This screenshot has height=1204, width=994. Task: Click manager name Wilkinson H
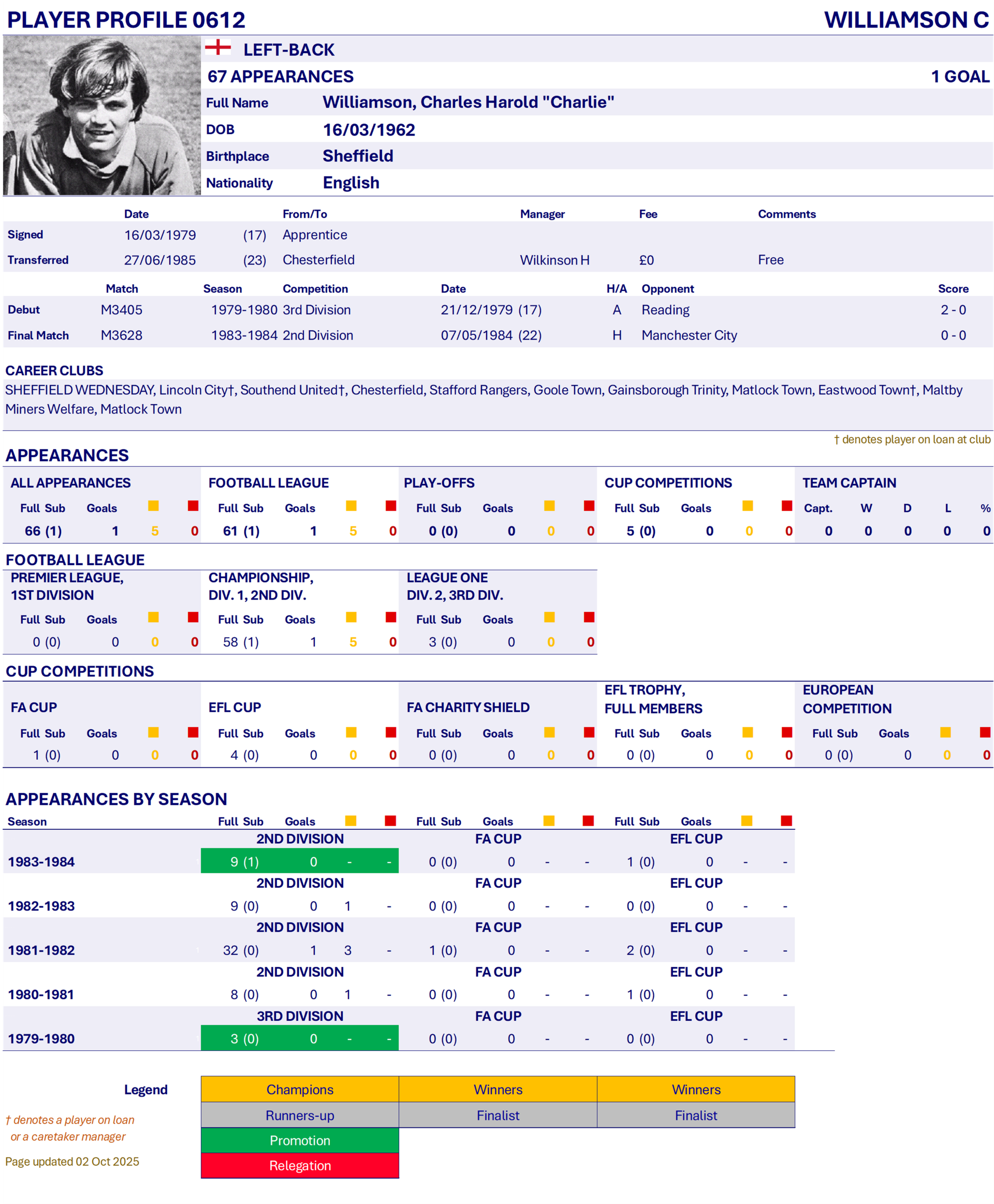[554, 260]
